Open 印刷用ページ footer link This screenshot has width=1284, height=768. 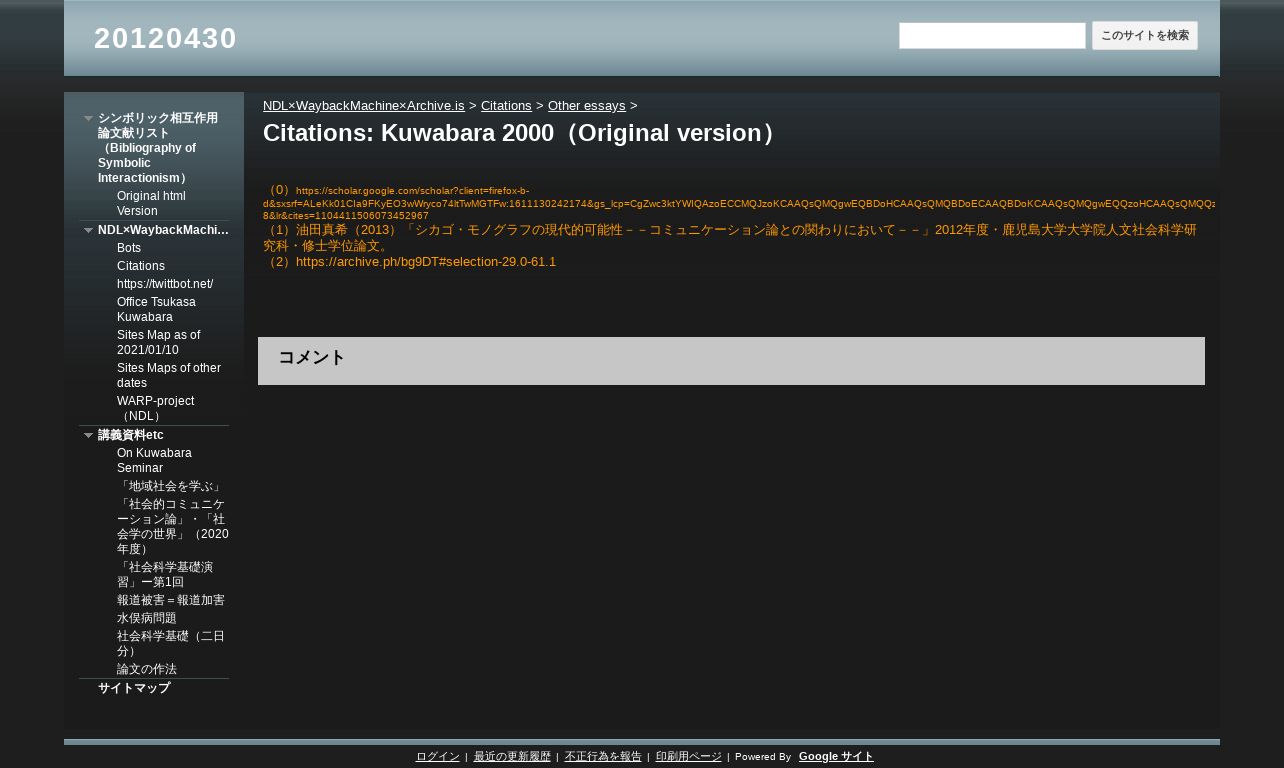pos(689,757)
